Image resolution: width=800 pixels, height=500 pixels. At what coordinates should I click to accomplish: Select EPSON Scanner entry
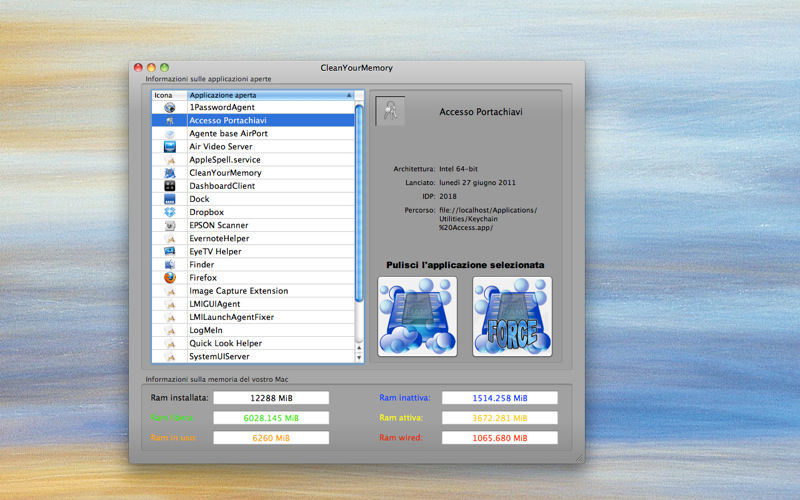click(x=253, y=226)
